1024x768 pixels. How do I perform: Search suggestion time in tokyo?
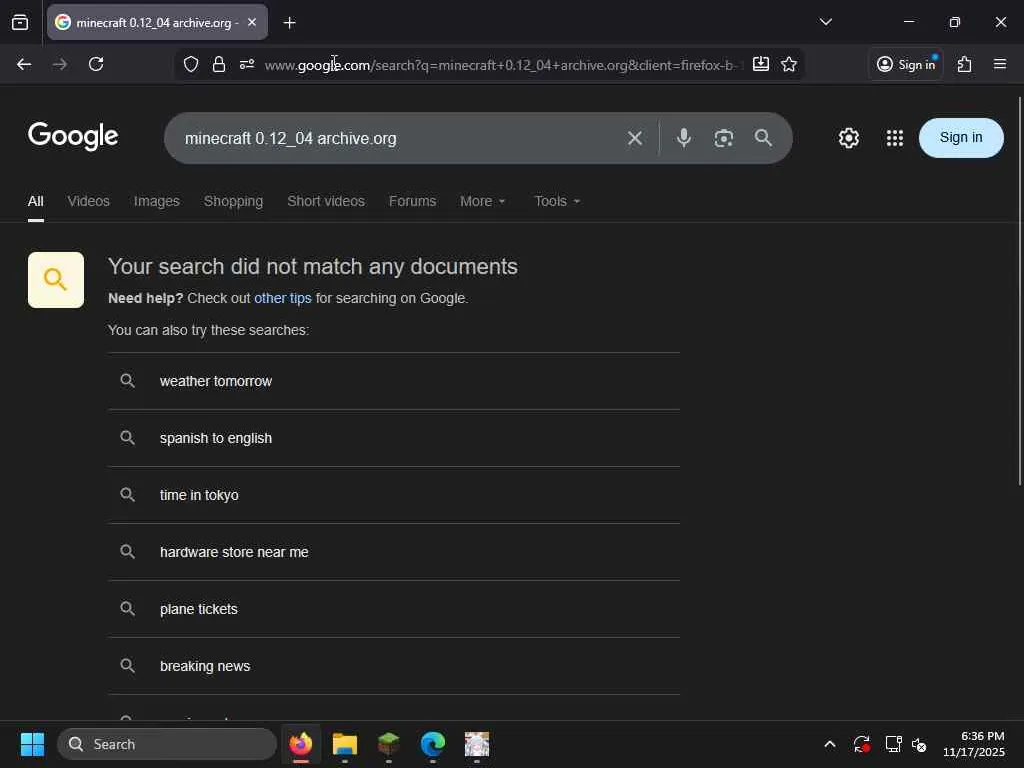394,495
